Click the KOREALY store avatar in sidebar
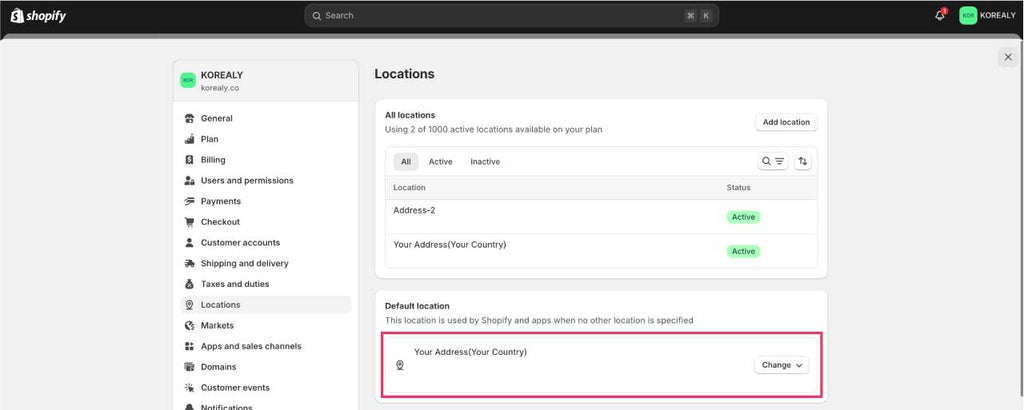This screenshot has height=410, width=1024. click(x=187, y=80)
